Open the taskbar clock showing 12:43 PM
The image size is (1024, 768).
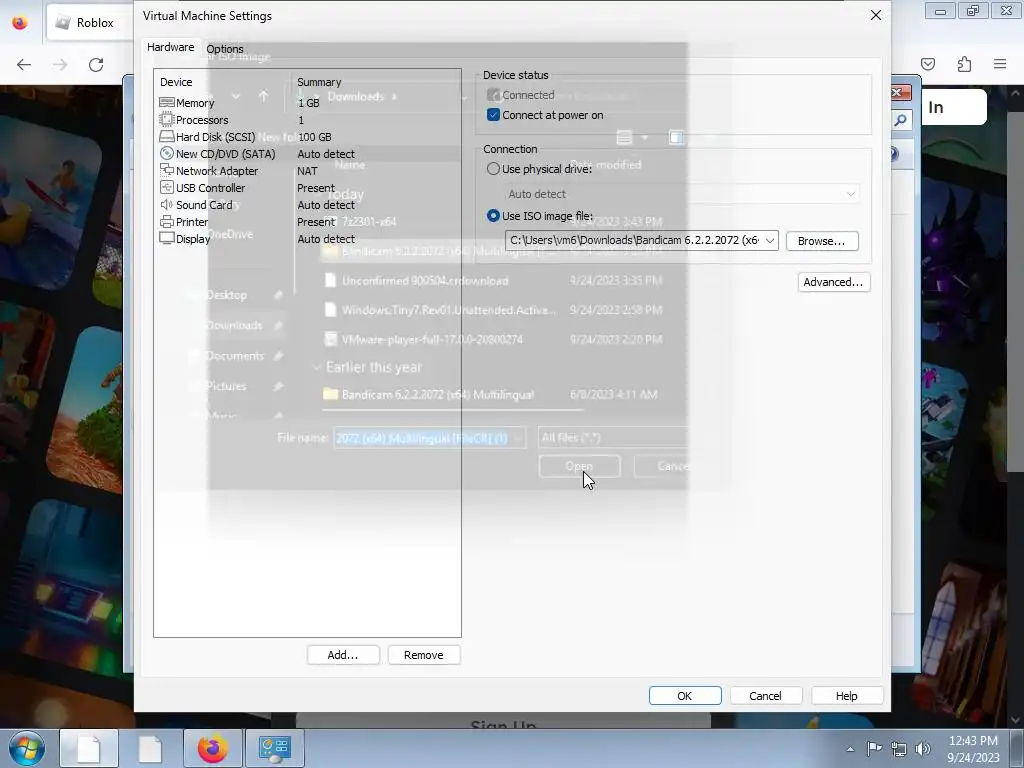point(973,748)
